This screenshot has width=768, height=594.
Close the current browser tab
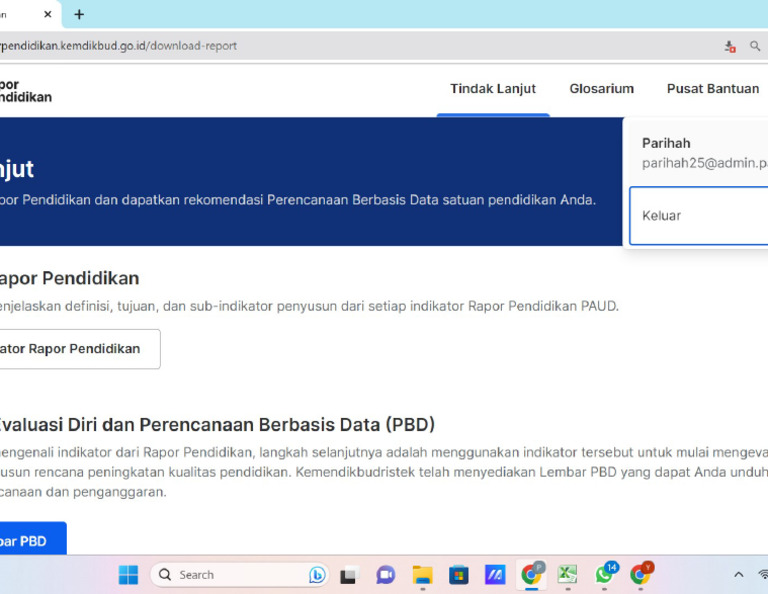tap(48, 15)
